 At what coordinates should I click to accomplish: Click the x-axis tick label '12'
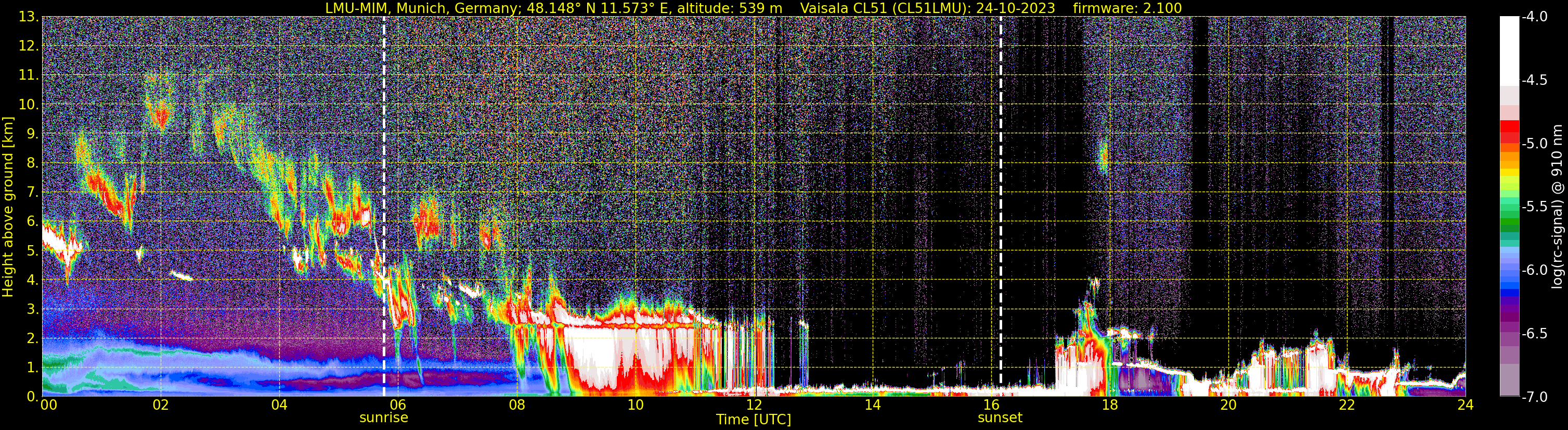click(754, 405)
